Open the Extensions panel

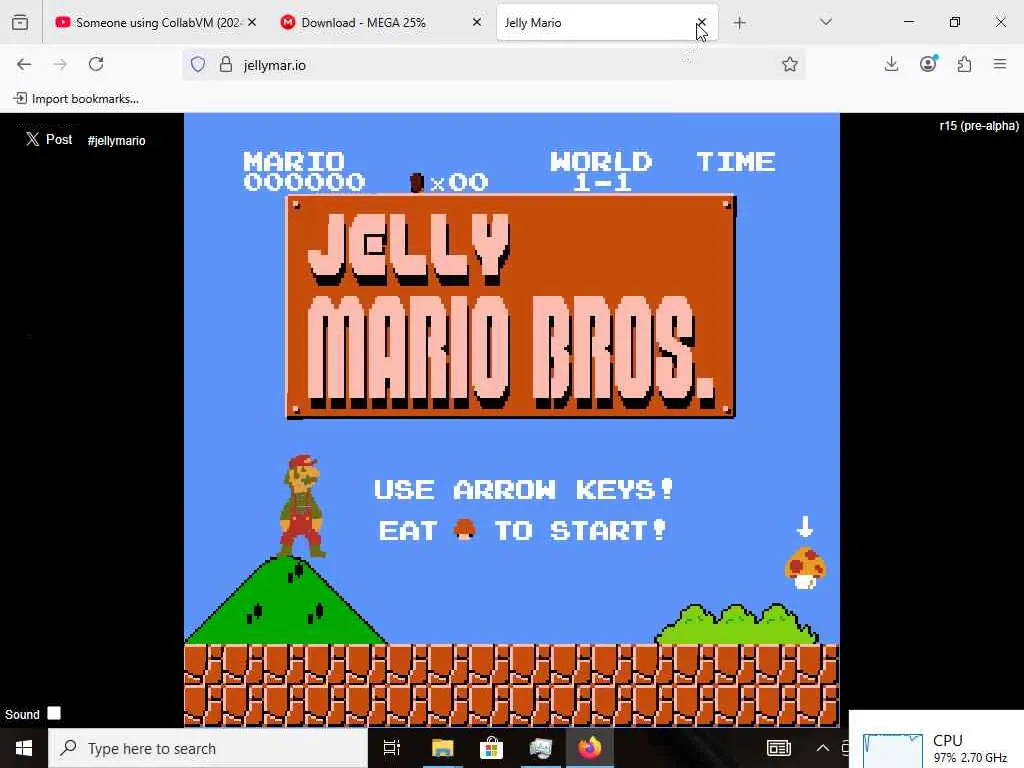964,64
